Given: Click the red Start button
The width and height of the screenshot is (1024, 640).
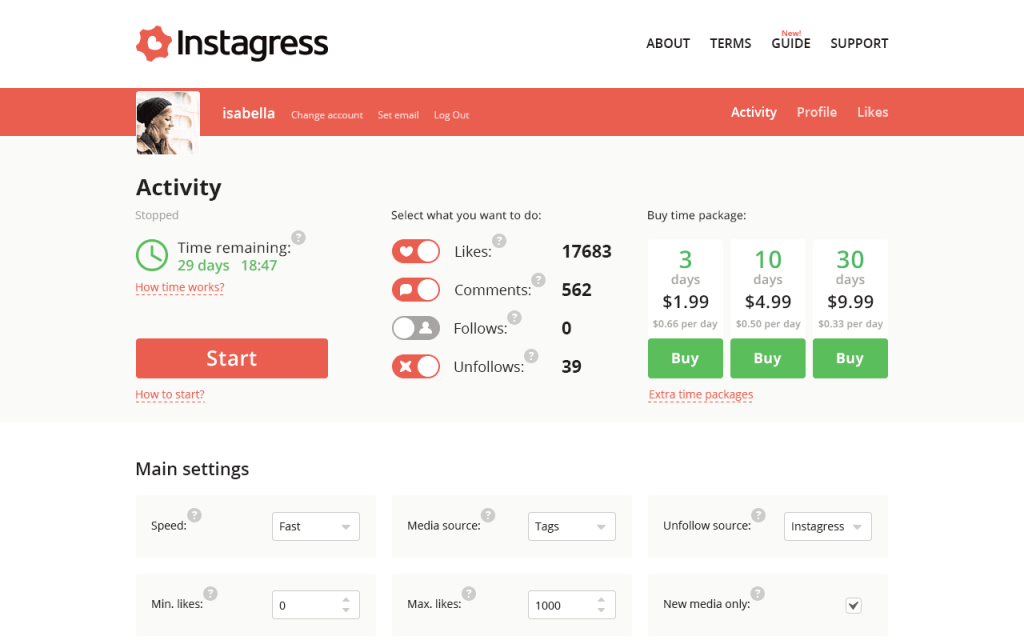Looking at the screenshot, I should (232, 358).
